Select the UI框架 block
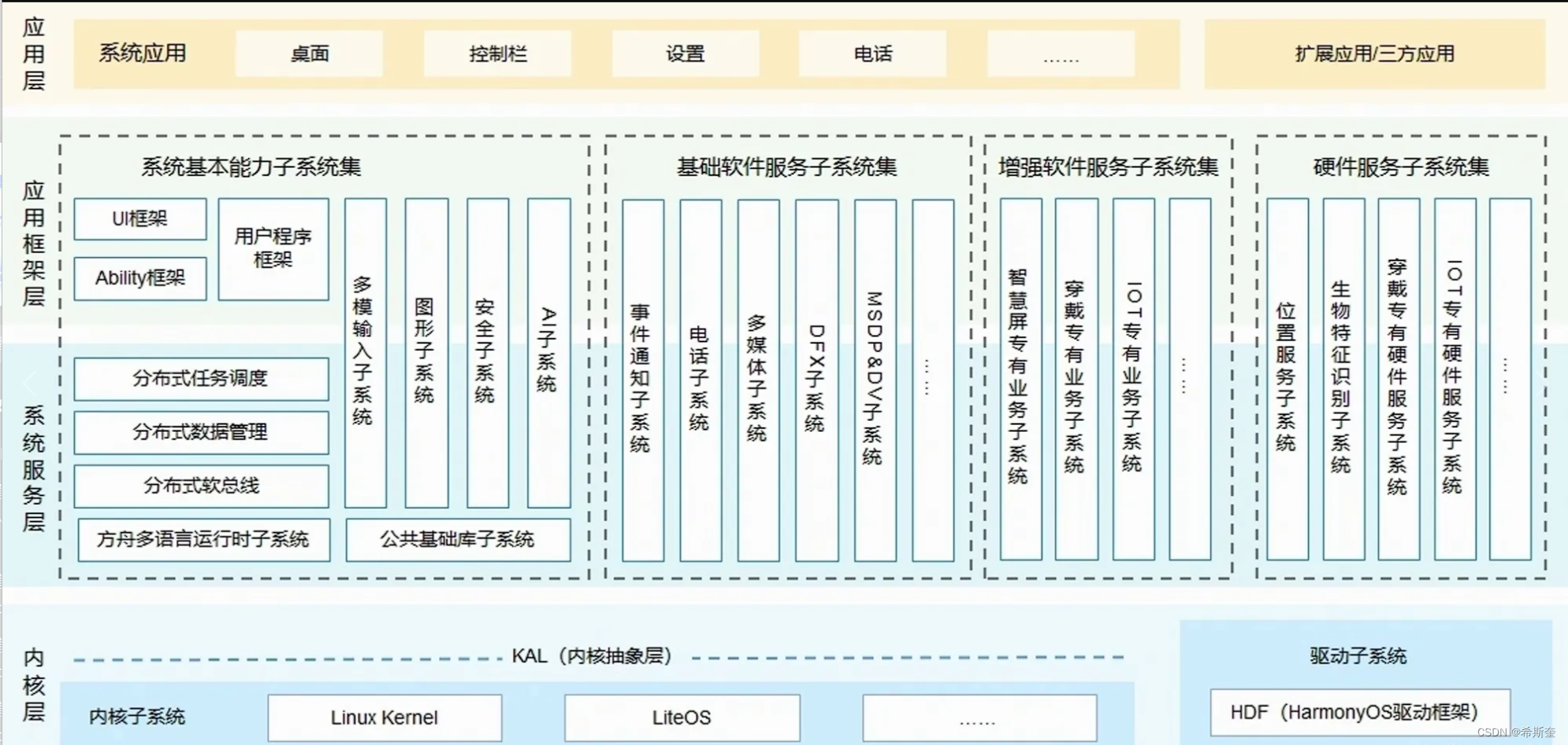 pyautogui.click(x=139, y=219)
